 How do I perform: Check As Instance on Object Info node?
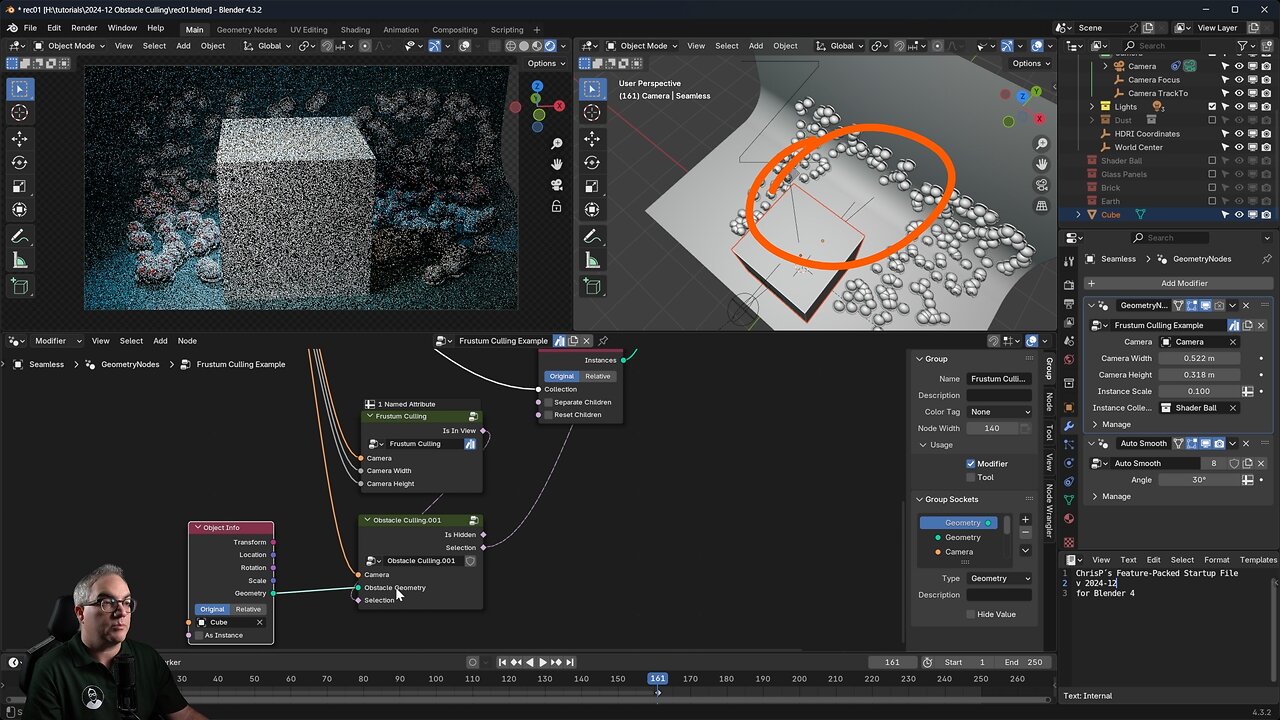tap(199, 635)
